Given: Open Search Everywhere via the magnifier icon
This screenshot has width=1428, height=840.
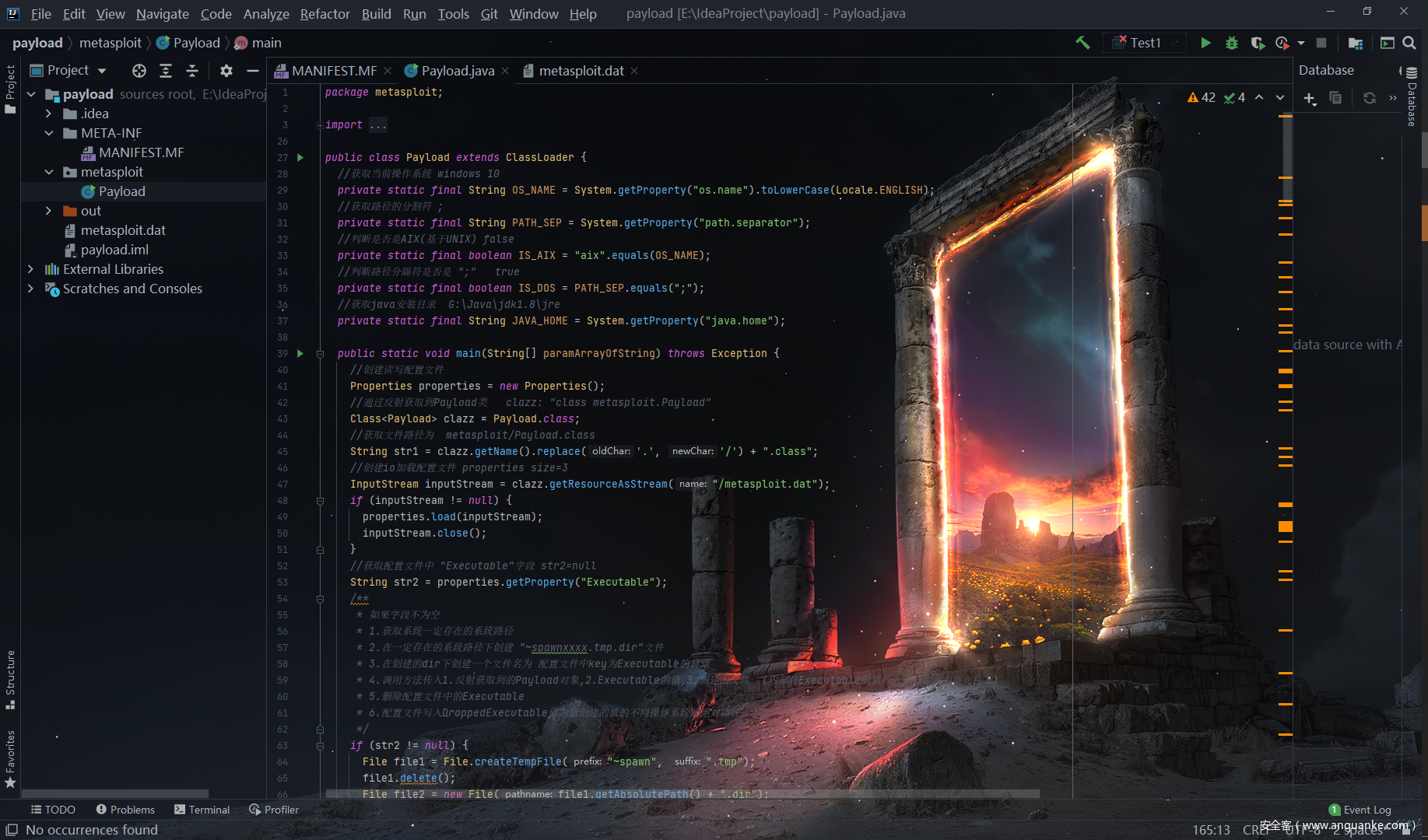Looking at the screenshot, I should click(x=1409, y=43).
